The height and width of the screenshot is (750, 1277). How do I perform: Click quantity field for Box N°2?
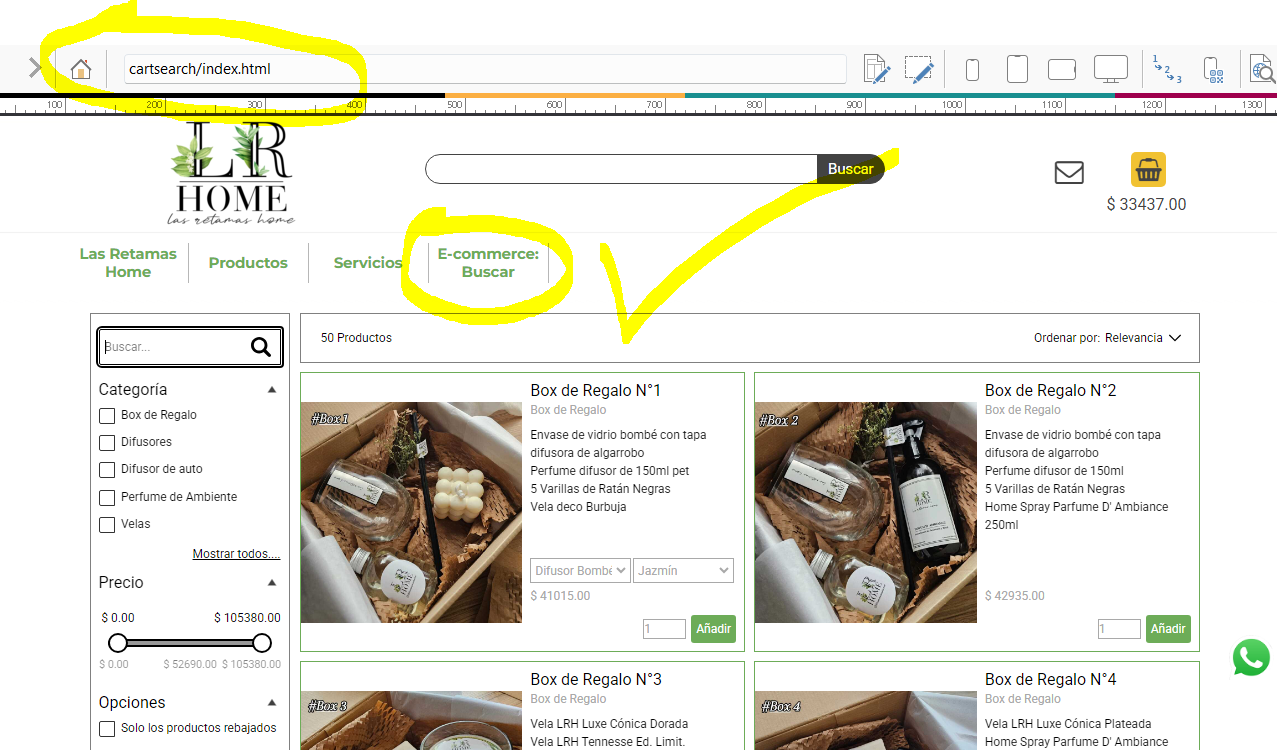pyautogui.click(x=1119, y=629)
